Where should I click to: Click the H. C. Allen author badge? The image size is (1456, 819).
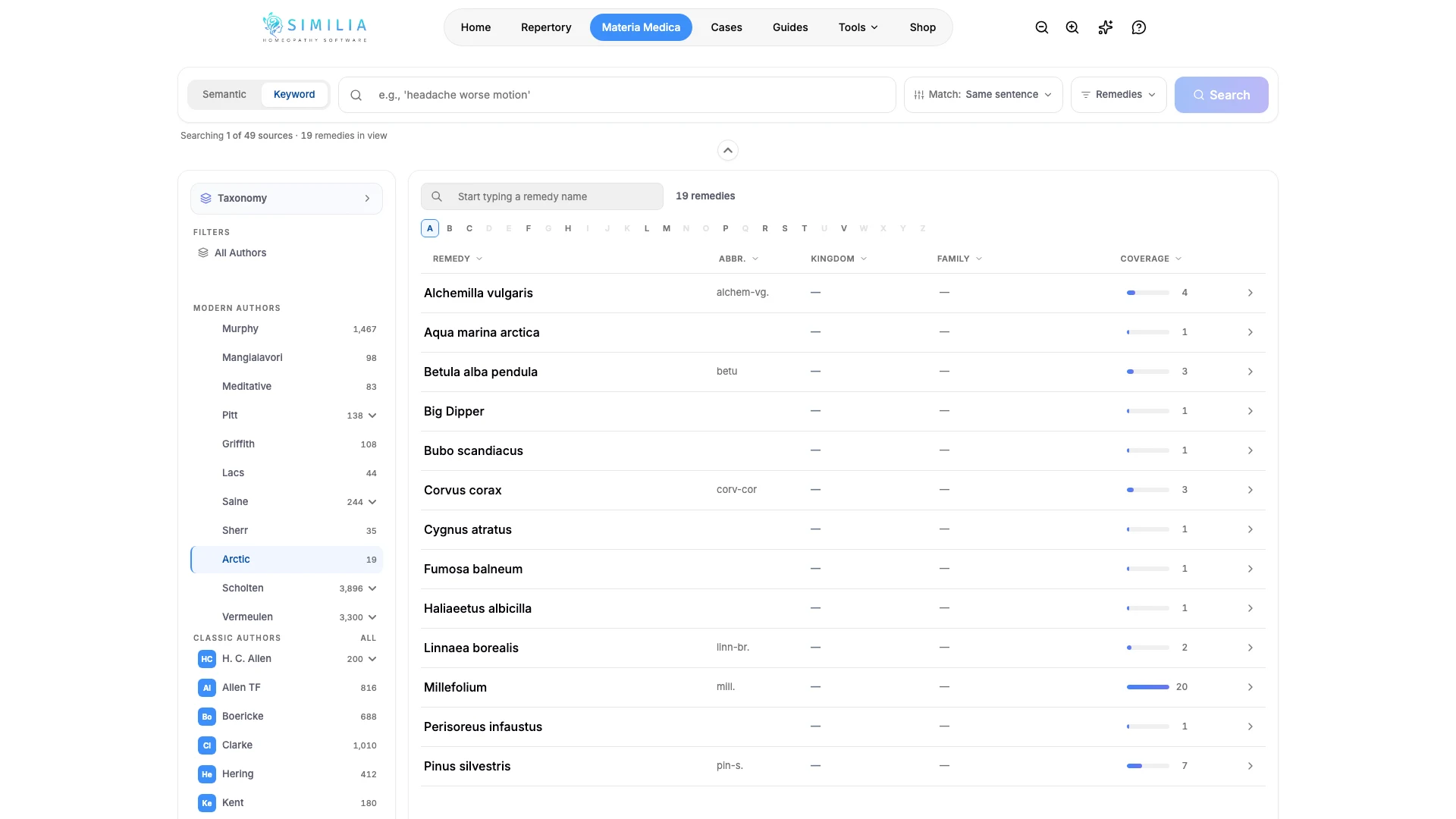[207, 659]
